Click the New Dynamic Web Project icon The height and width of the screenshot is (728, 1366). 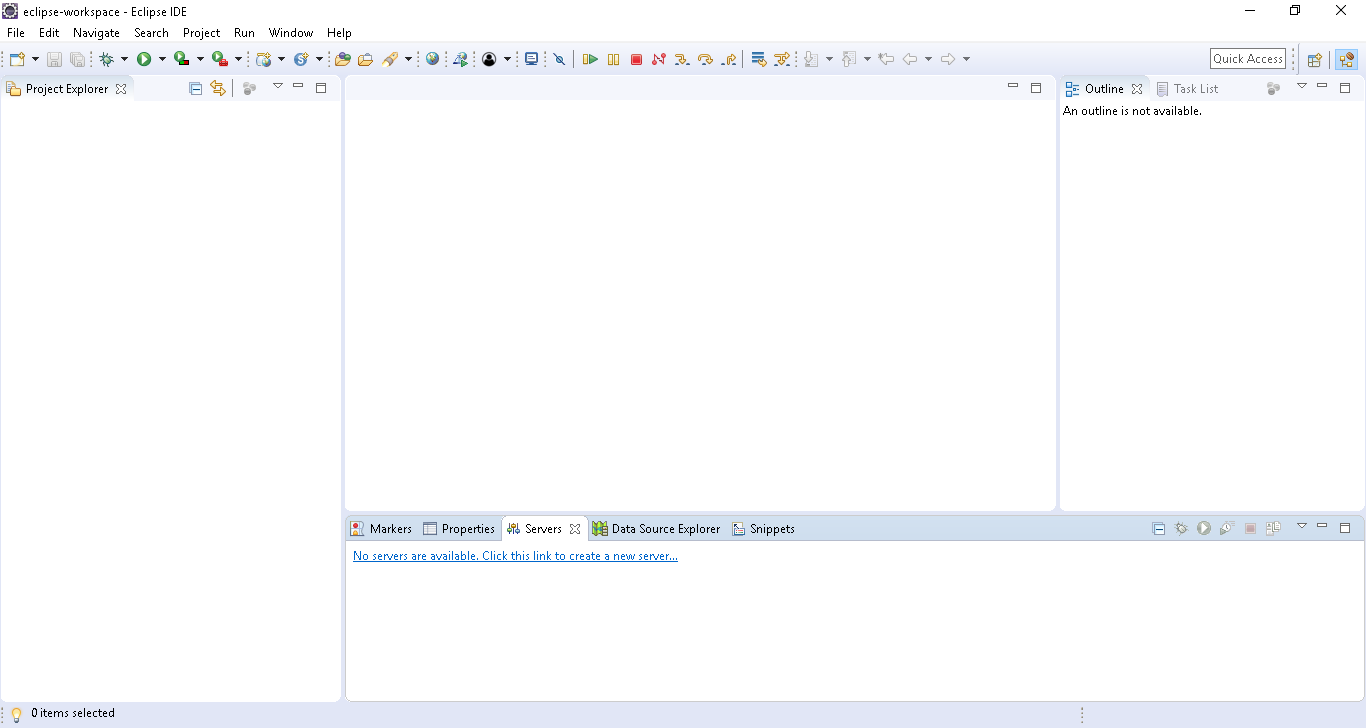click(x=264, y=59)
